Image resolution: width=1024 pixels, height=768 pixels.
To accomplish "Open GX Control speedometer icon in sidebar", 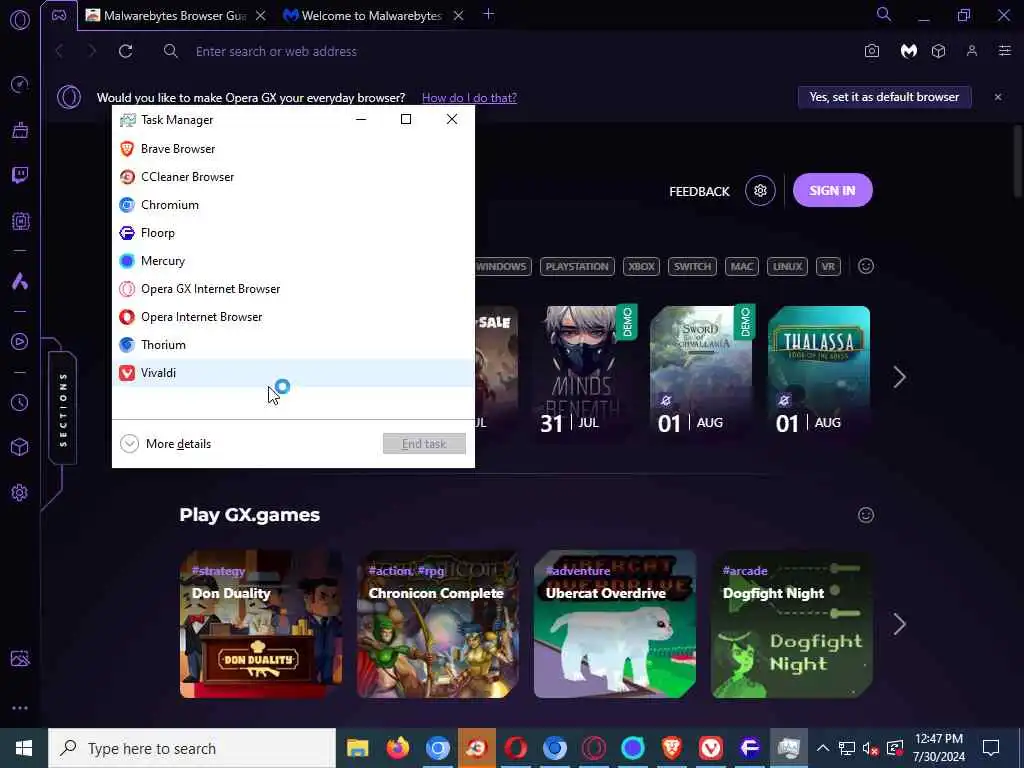I will [20, 84].
